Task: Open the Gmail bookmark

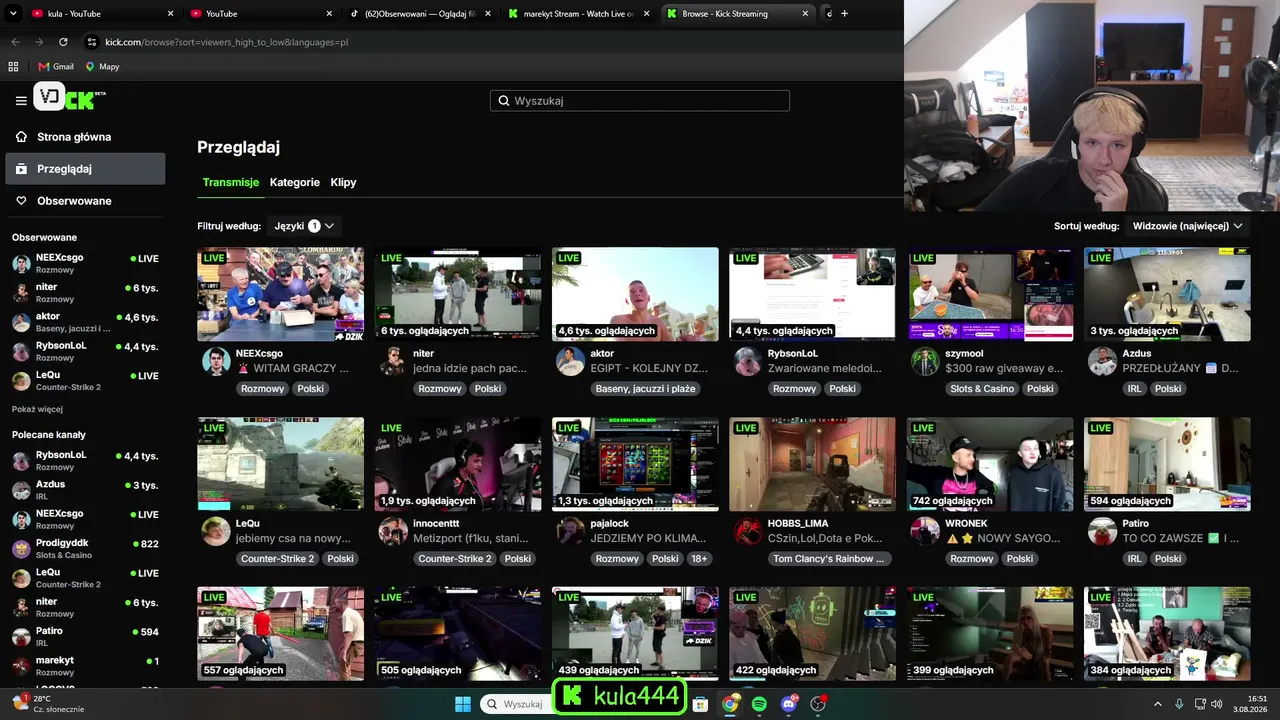Action: click(56, 67)
